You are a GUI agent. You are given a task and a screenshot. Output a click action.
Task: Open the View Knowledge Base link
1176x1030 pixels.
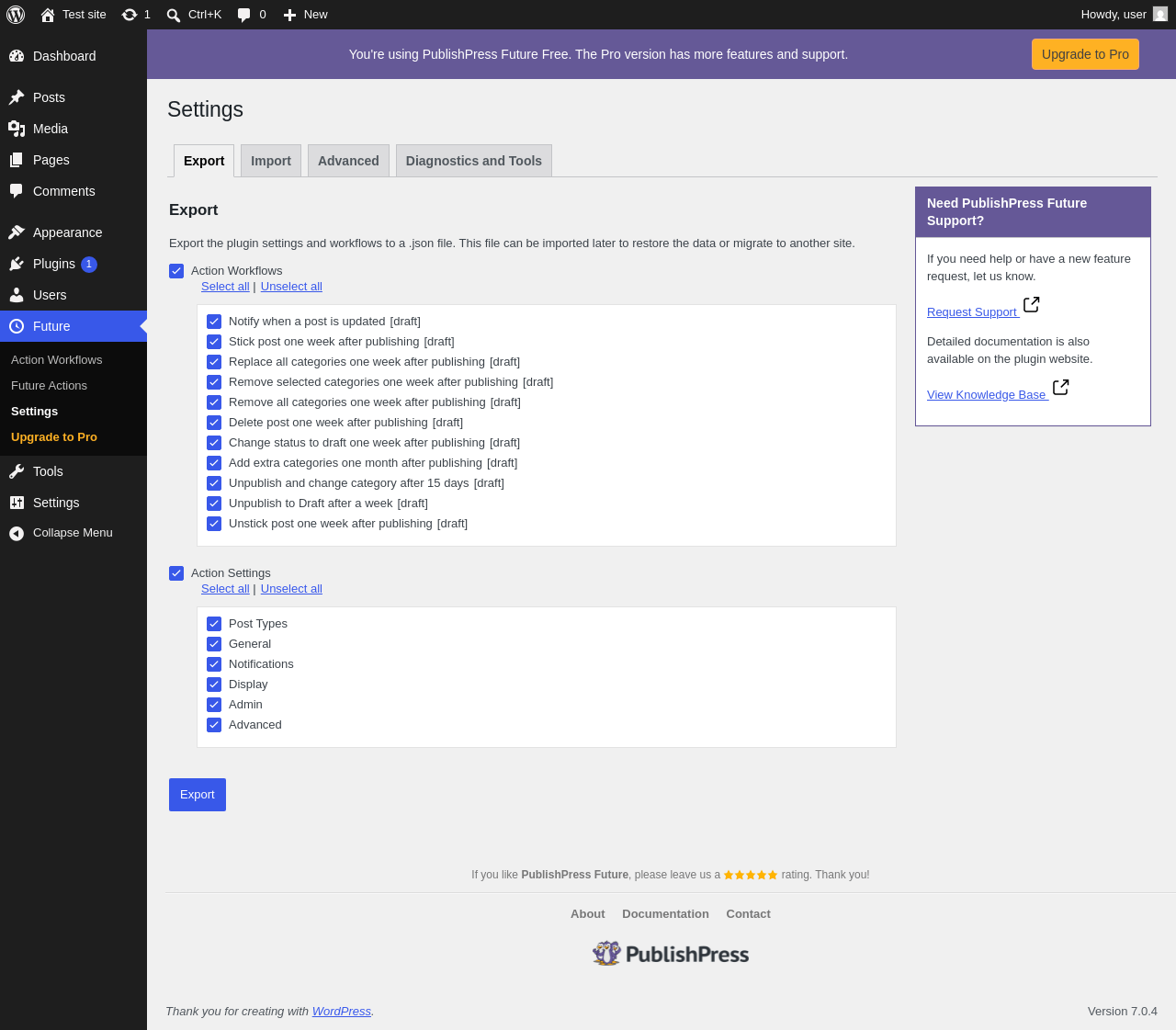987,395
